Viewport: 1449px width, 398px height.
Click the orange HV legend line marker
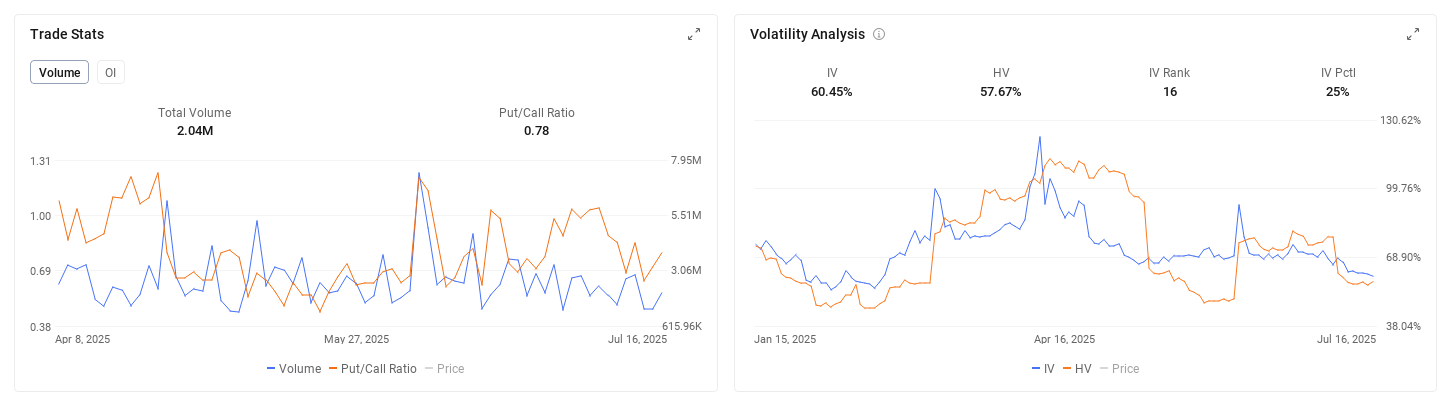coord(1068,369)
